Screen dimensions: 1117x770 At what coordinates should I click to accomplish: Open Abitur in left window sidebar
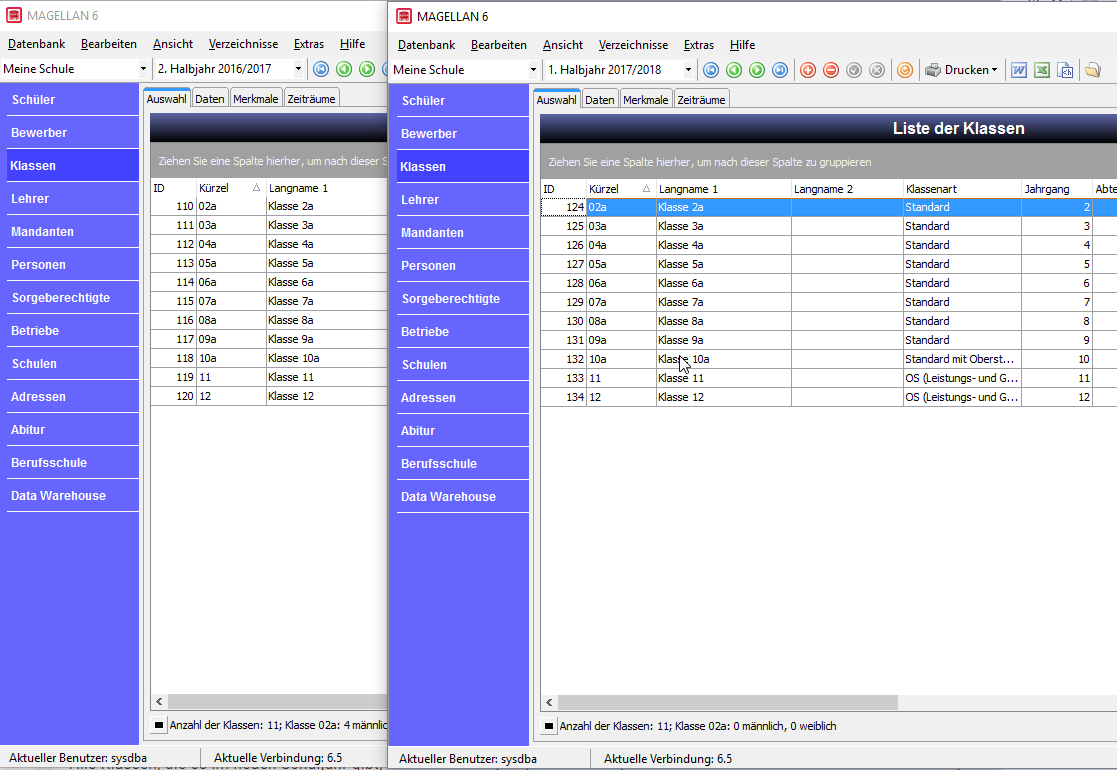(73, 430)
